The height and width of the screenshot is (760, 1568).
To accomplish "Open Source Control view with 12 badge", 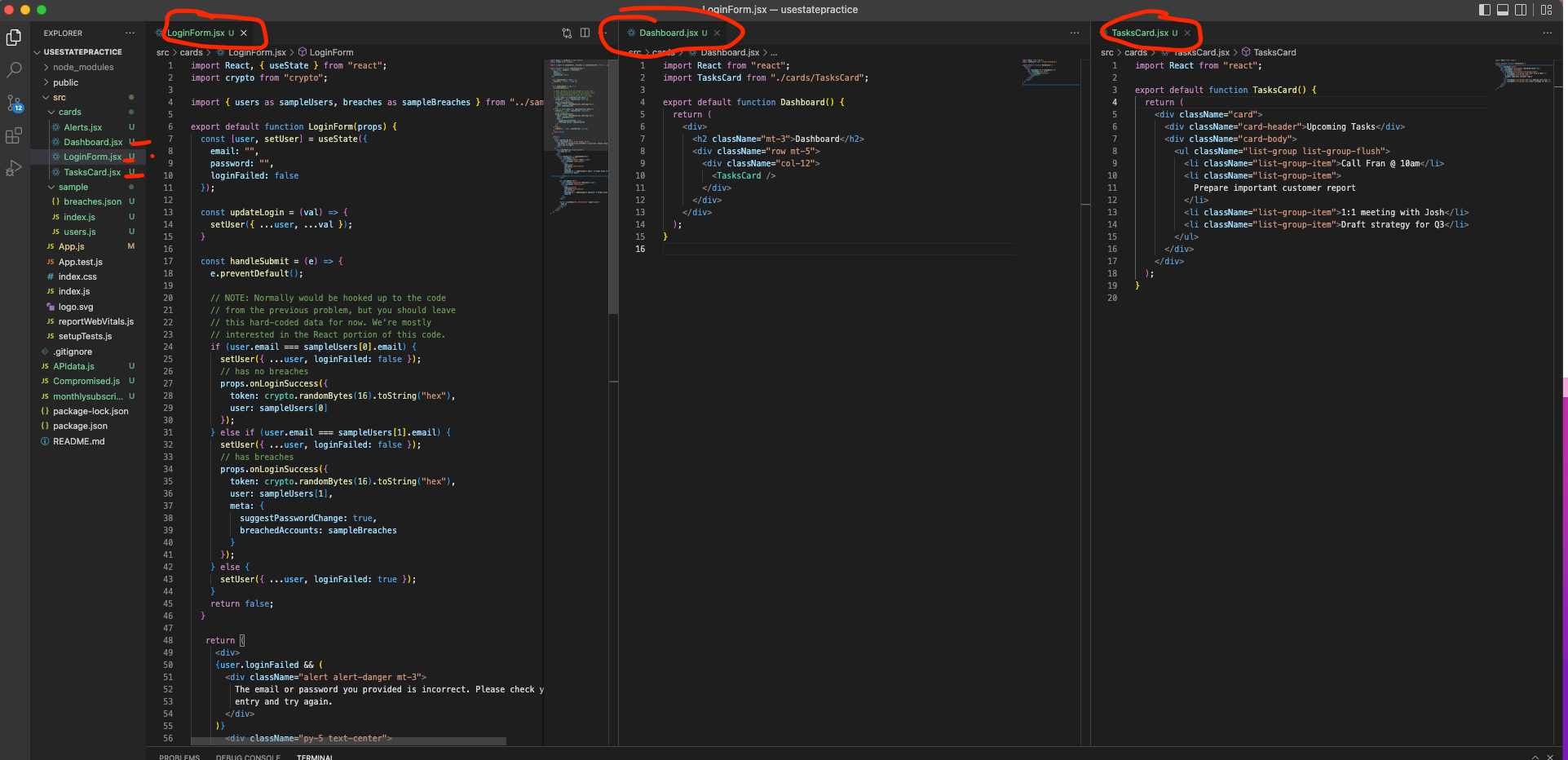I will tap(14, 103).
